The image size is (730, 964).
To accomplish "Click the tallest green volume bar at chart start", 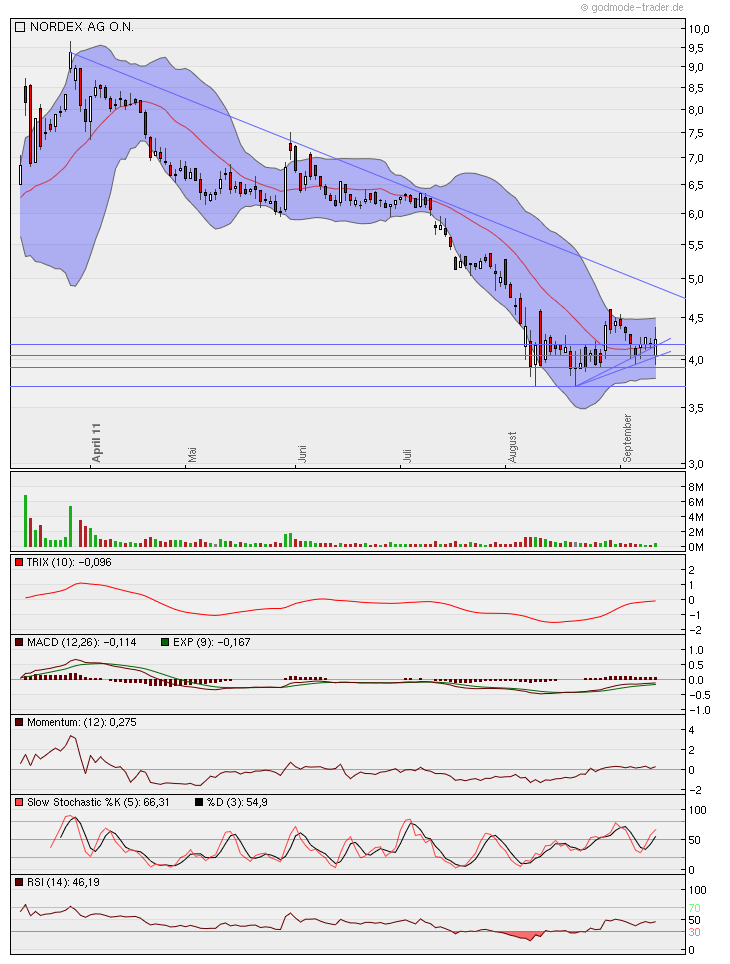I will [26, 521].
